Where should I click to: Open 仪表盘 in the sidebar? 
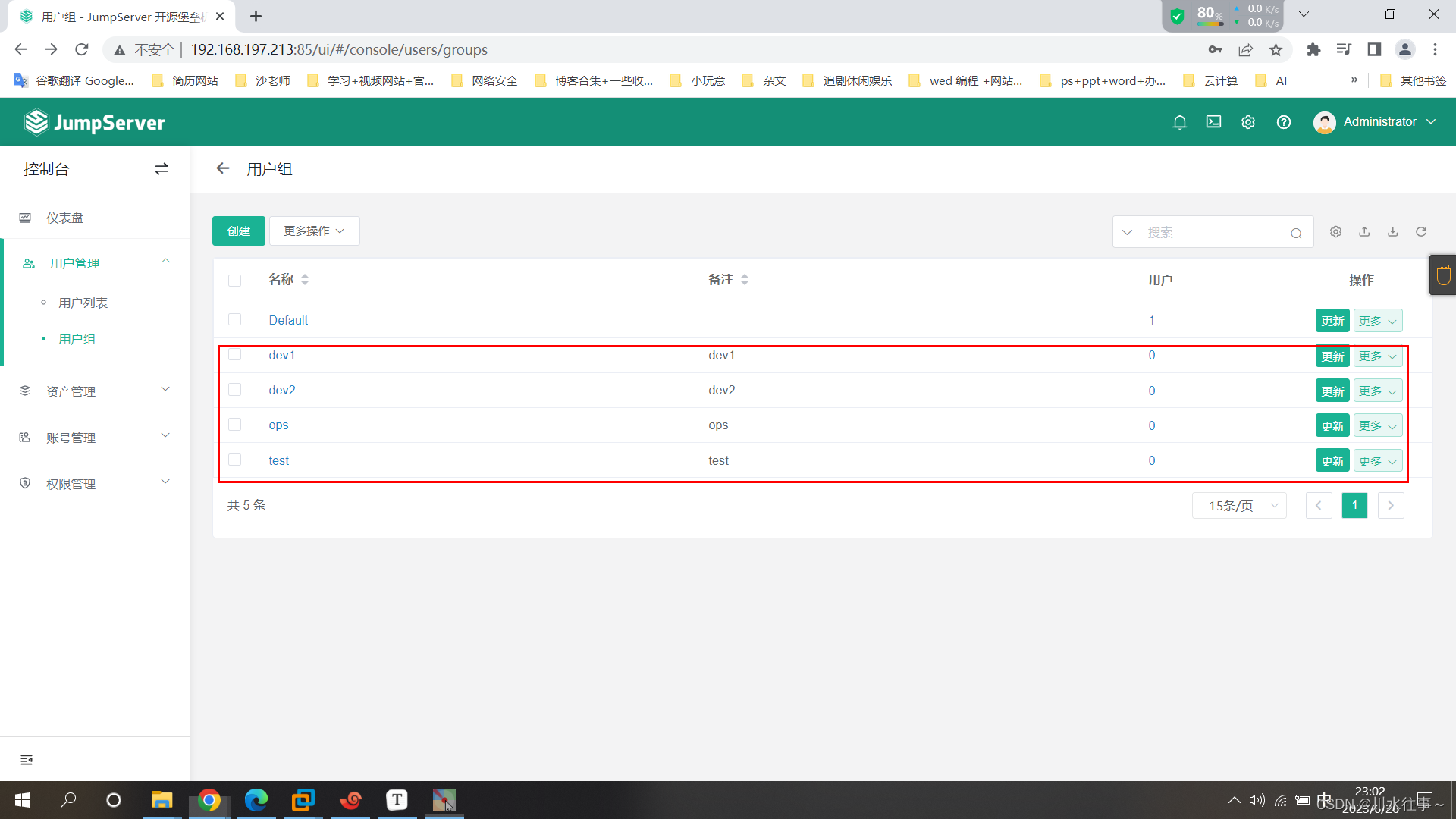(65, 218)
